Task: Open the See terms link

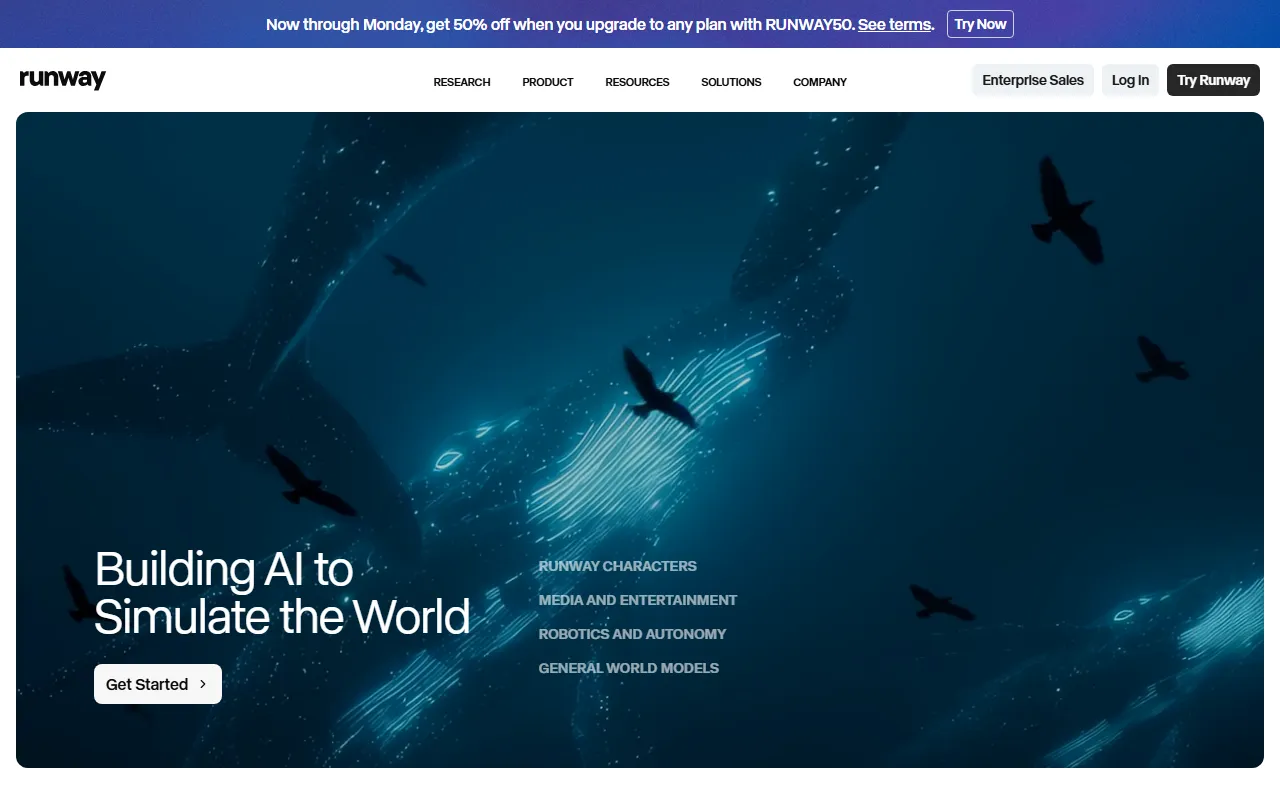Action: pyautogui.click(x=894, y=24)
